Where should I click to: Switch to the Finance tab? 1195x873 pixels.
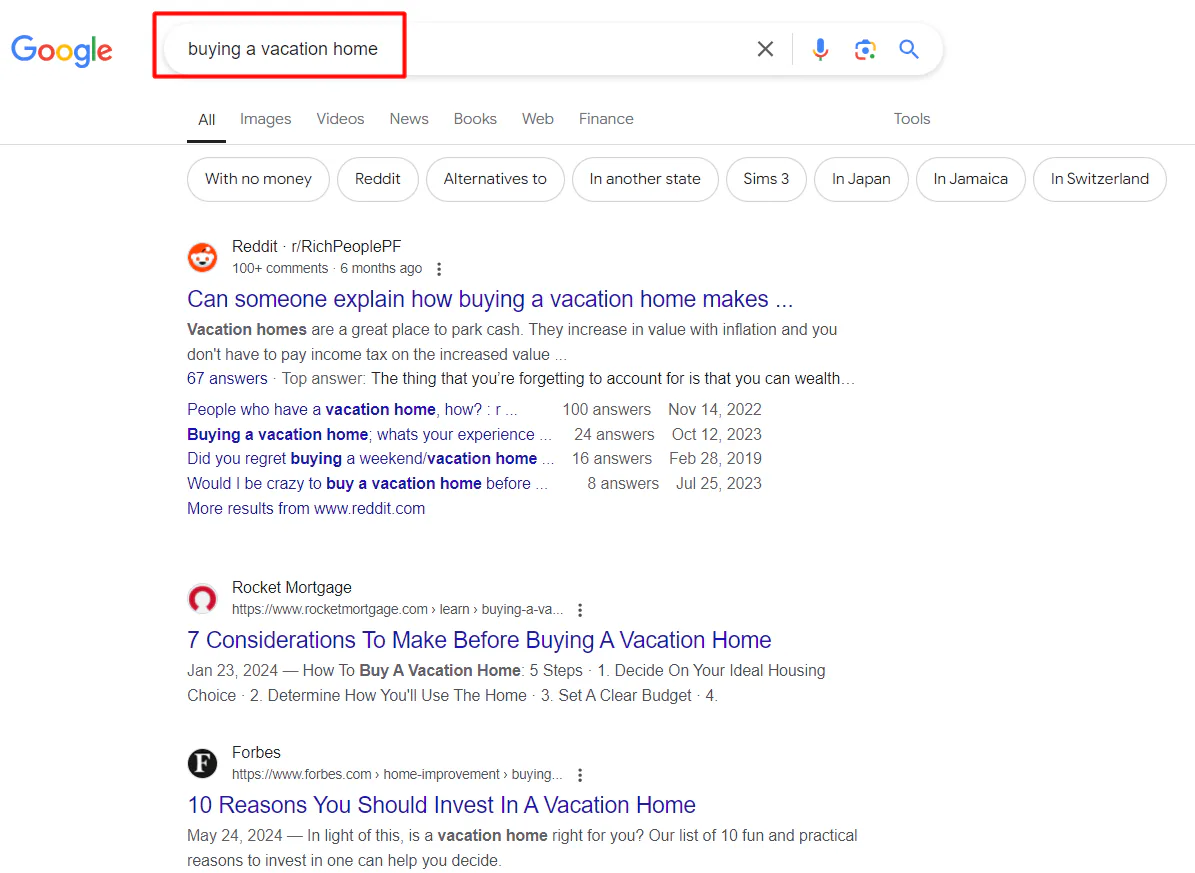click(x=606, y=119)
